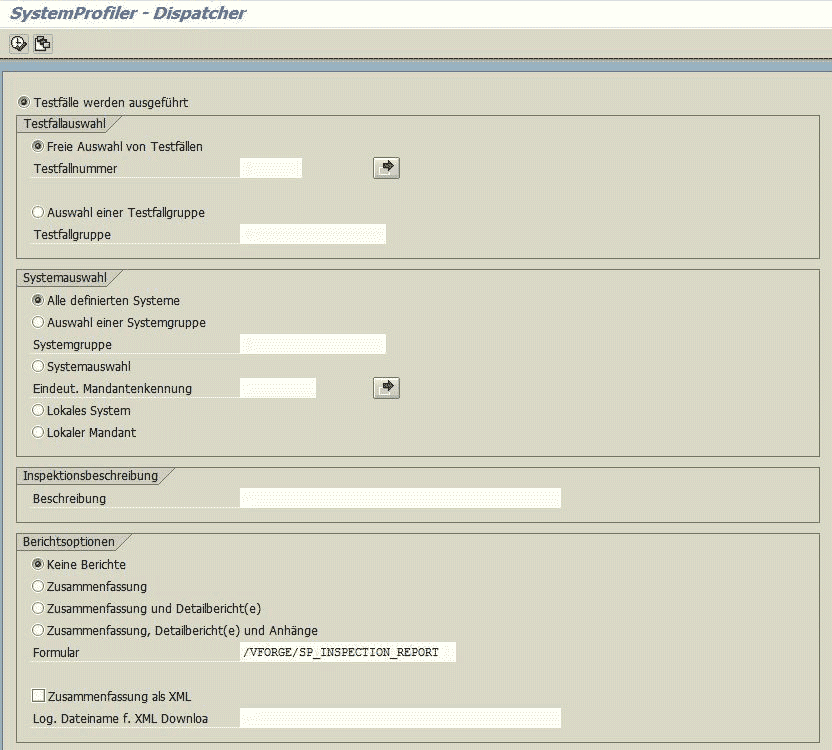Select 'Keine Berichte' report option
The height and width of the screenshot is (750, 832).
click(x=38, y=564)
